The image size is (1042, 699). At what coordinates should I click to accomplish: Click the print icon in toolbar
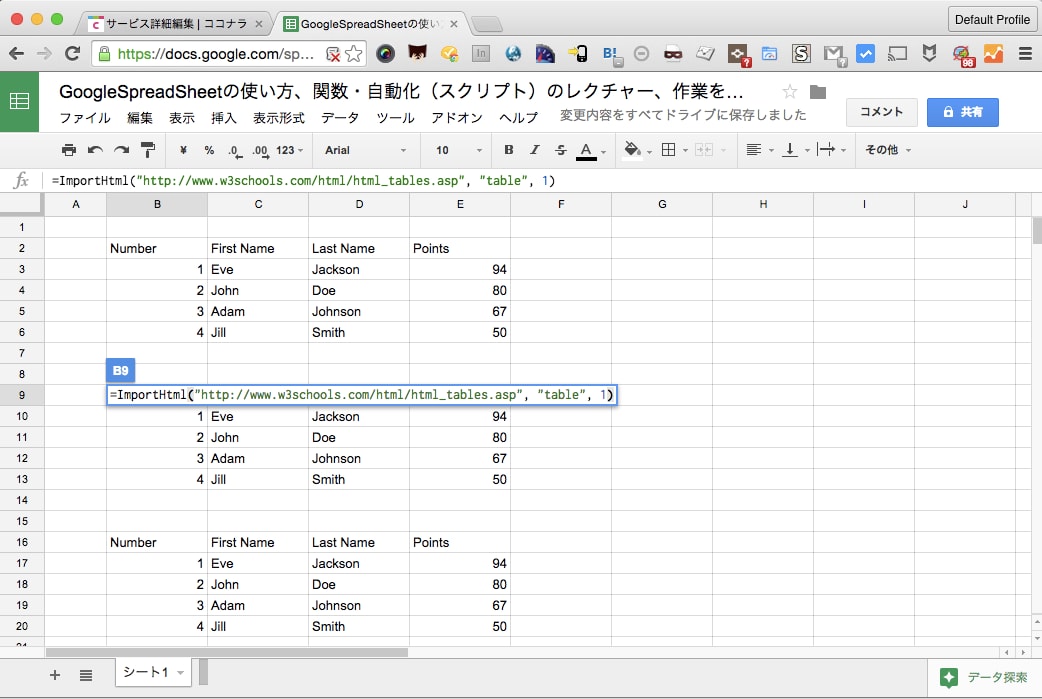[x=68, y=150]
